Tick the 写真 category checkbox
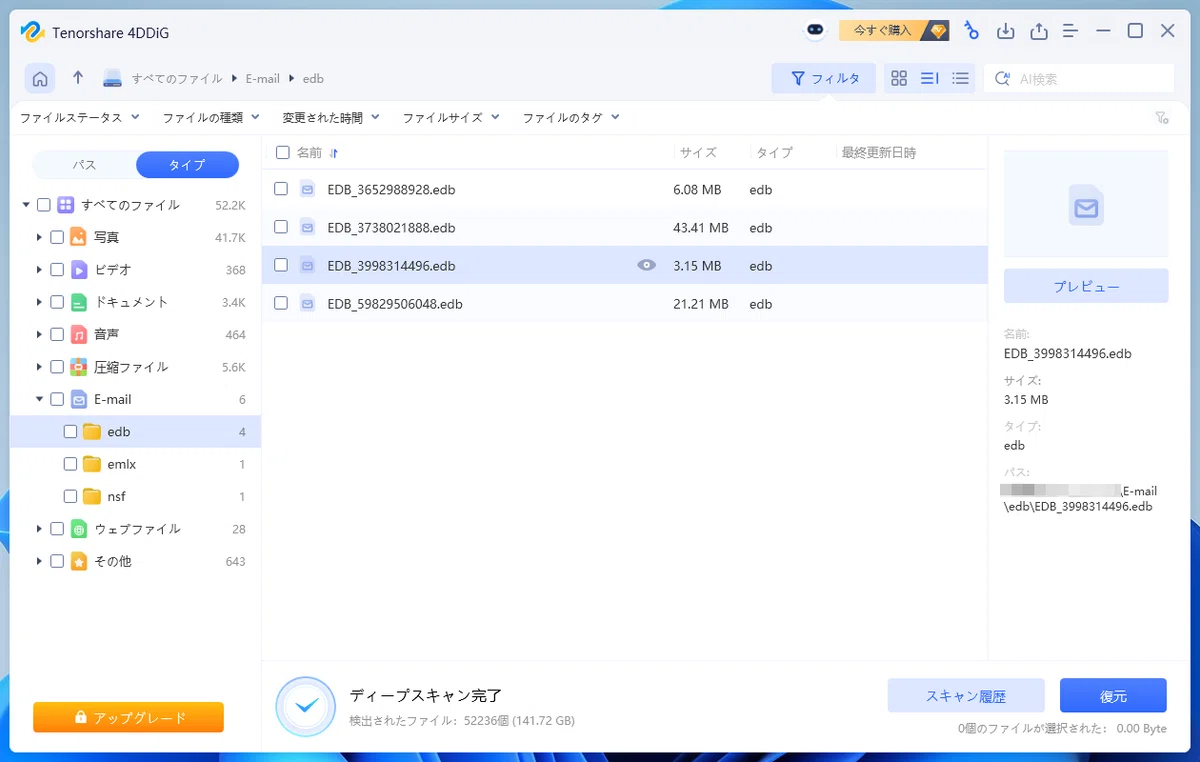This screenshot has width=1200, height=762. click(57, 237)
